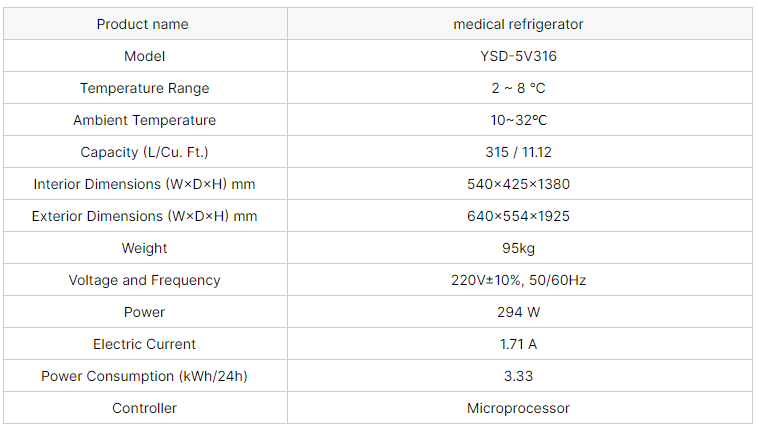The image size is (758, 432).
Task: Click the 2 ~ 8 °C value
Action: 518,88
